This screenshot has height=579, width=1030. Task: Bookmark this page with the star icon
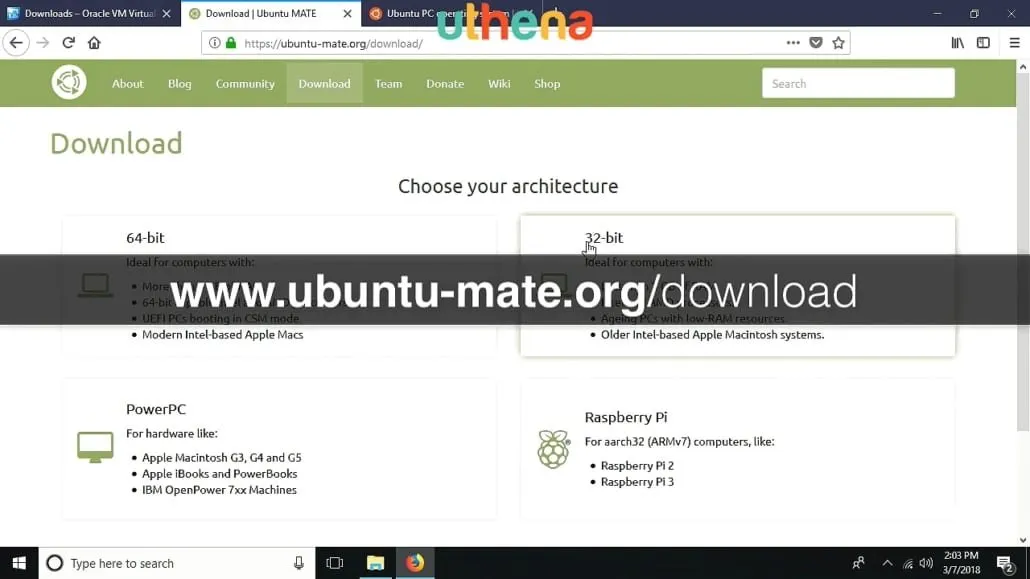(838, 43)
